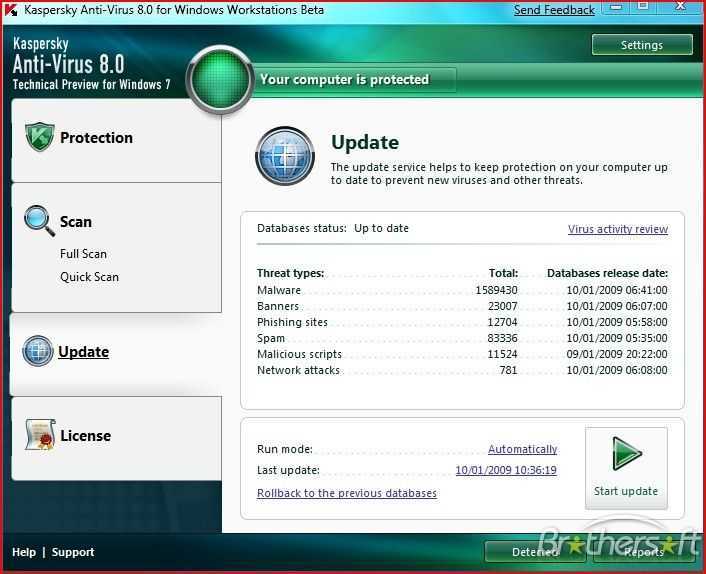Open Virus activity review link
The image size is (706, 574).
click(618, 229)
